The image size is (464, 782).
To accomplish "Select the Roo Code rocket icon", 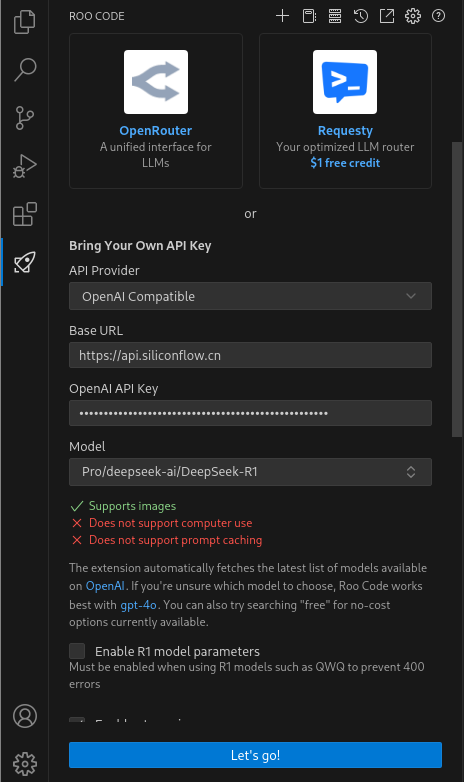I will click(24, 262).
